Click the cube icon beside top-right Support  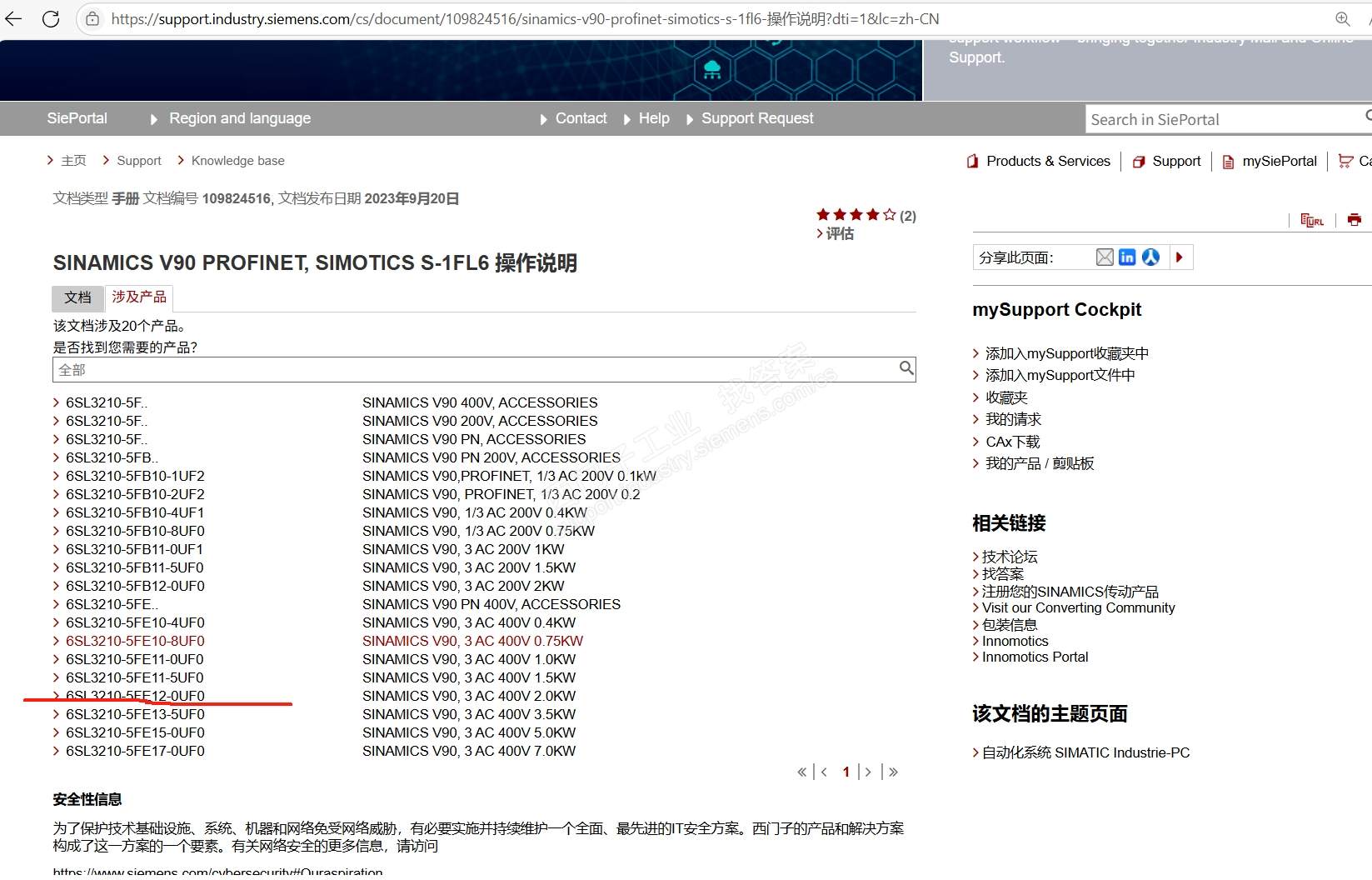[x=1139, y=162]
